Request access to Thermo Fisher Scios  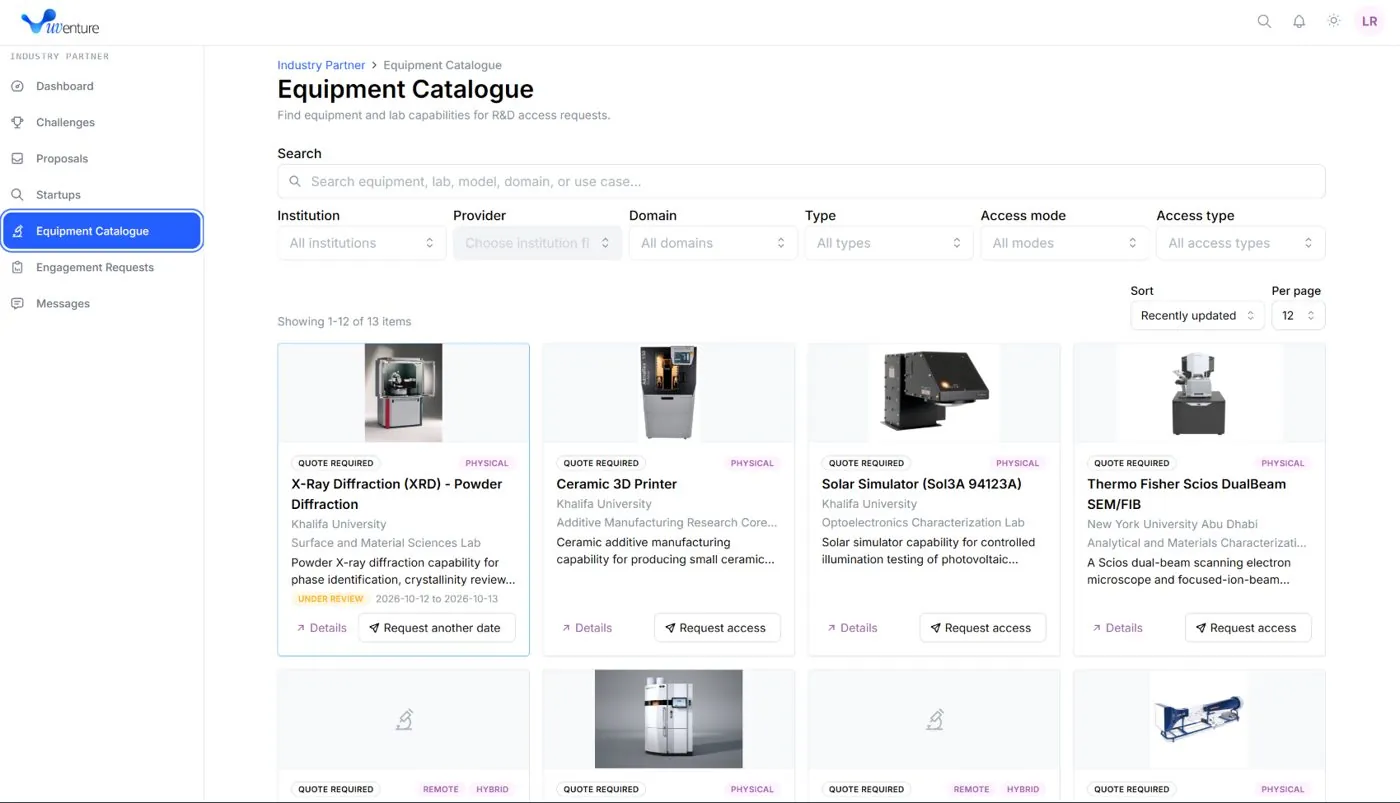1248,628
